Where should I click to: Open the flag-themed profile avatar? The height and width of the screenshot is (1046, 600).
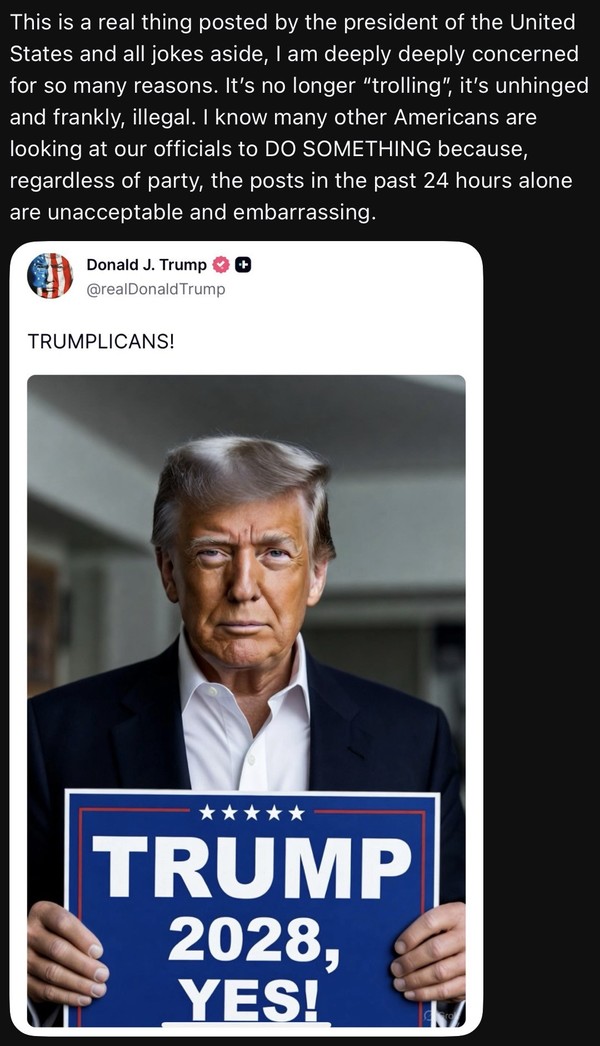coord(50,275)
